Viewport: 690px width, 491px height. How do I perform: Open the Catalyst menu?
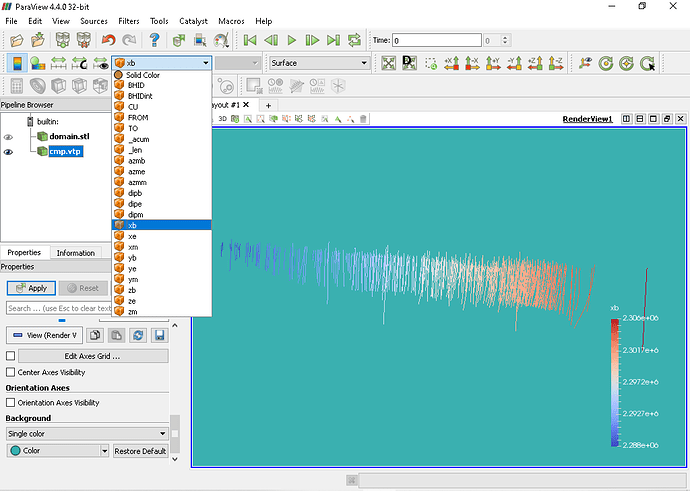pyautogui.click(x=193, y=21)
